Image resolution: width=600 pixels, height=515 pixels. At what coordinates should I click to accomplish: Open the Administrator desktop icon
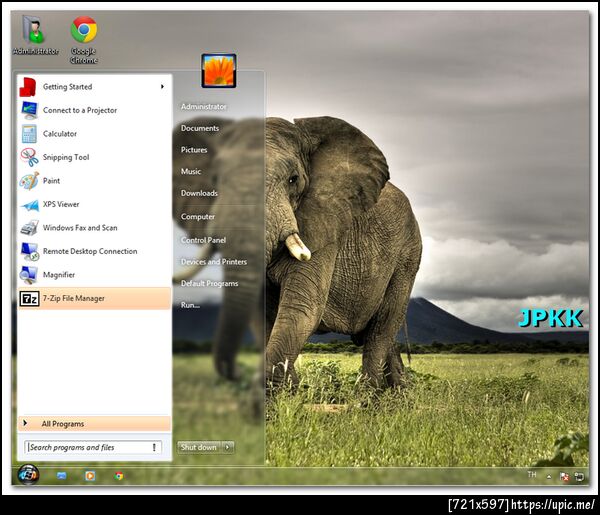click(x=36, y=35)
